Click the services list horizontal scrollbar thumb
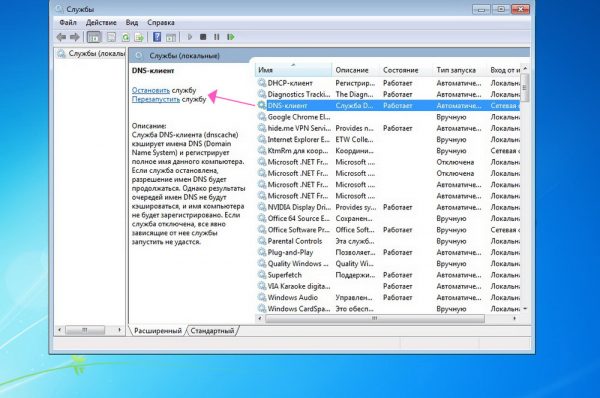 pos(375,318)
